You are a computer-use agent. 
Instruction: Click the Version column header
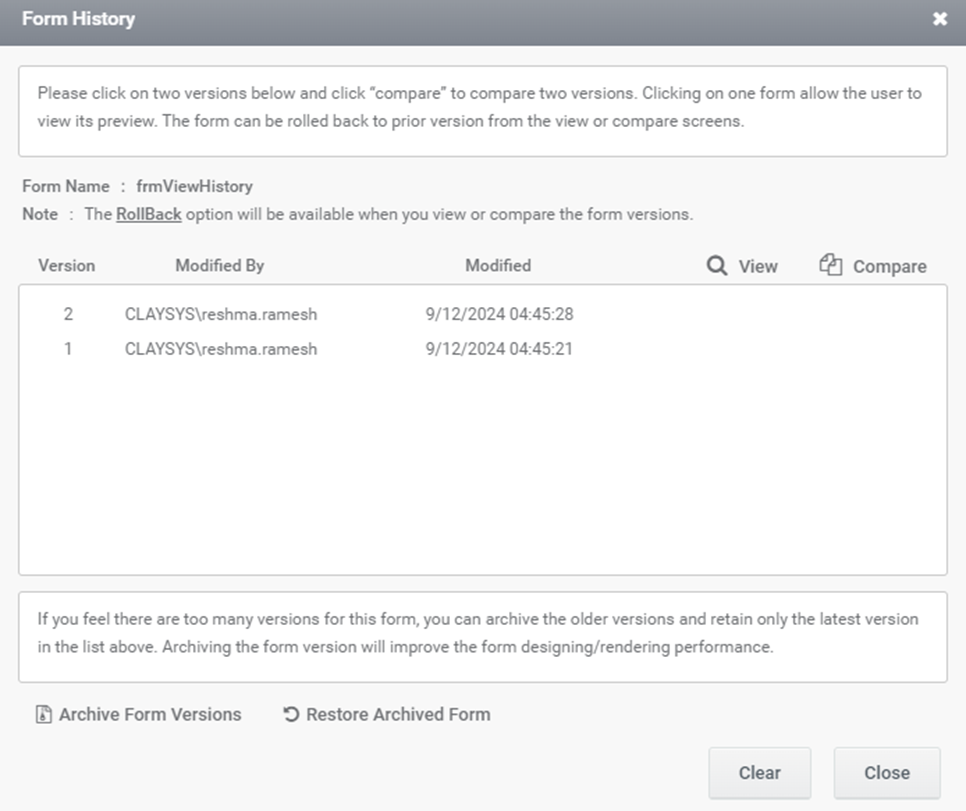(x=67, y=266)
